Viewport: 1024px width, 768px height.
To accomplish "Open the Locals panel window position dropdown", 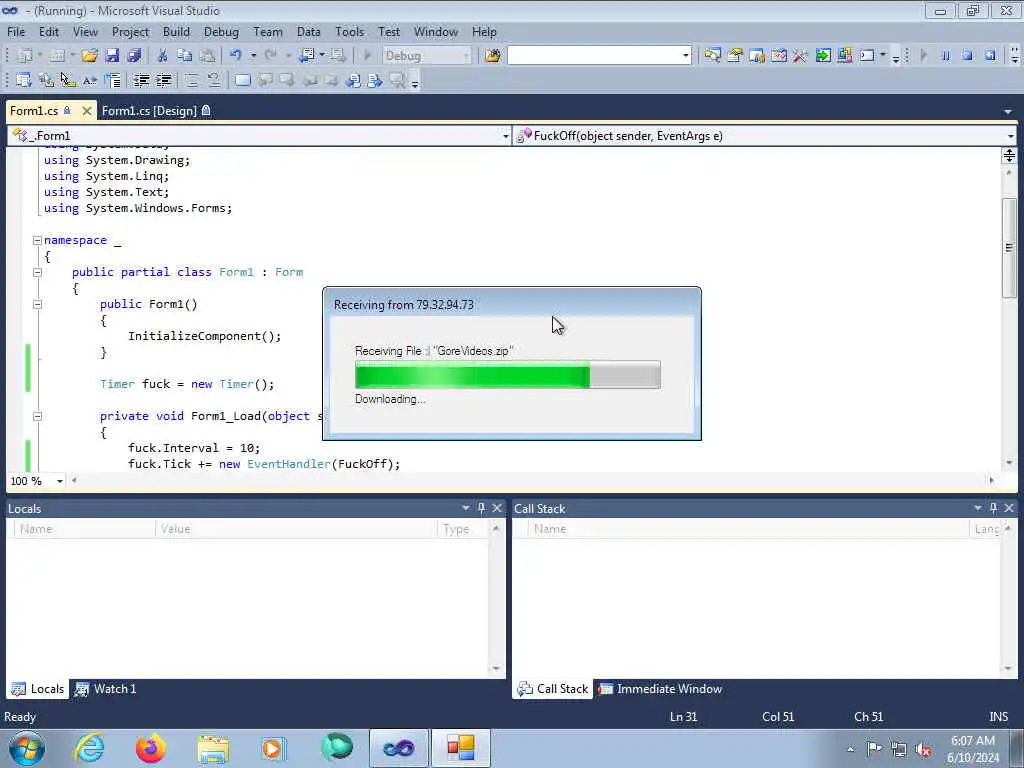I will point(466,508).
